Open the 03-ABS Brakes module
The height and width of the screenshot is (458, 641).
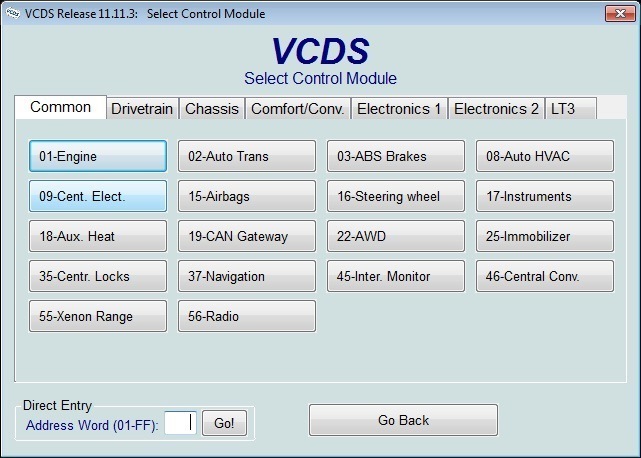(x=396, y=156)
